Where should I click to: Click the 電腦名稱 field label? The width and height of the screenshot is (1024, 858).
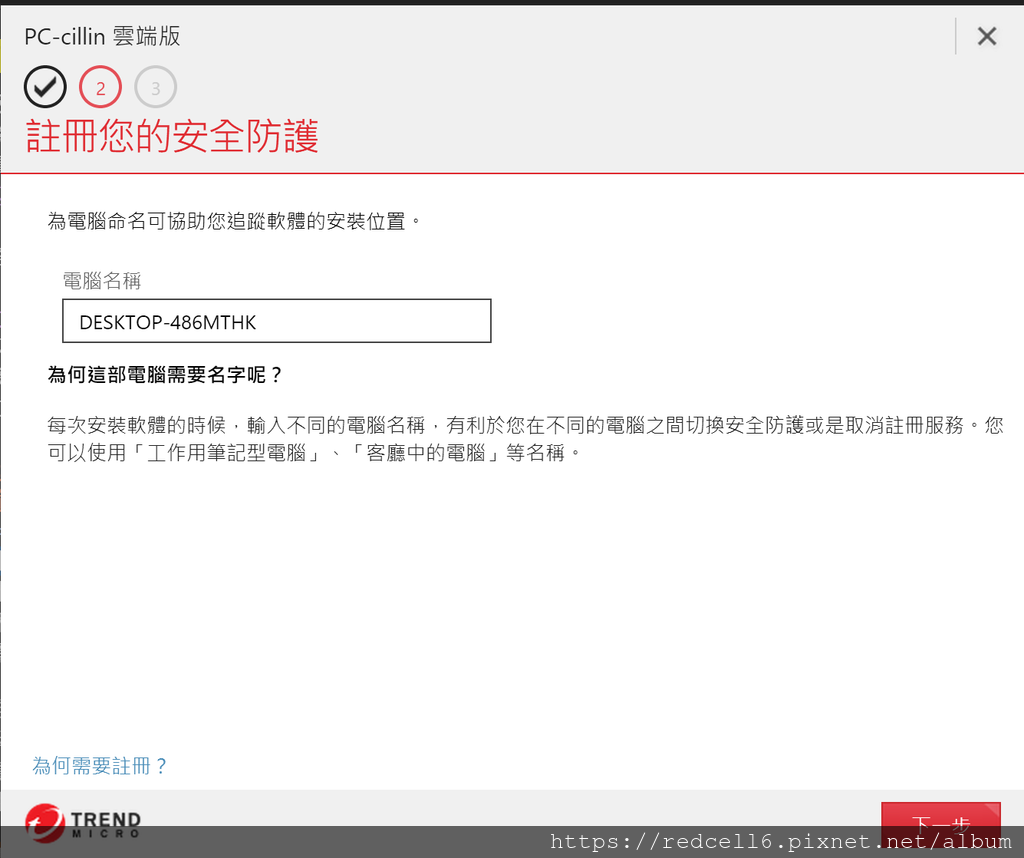[102, 281]
